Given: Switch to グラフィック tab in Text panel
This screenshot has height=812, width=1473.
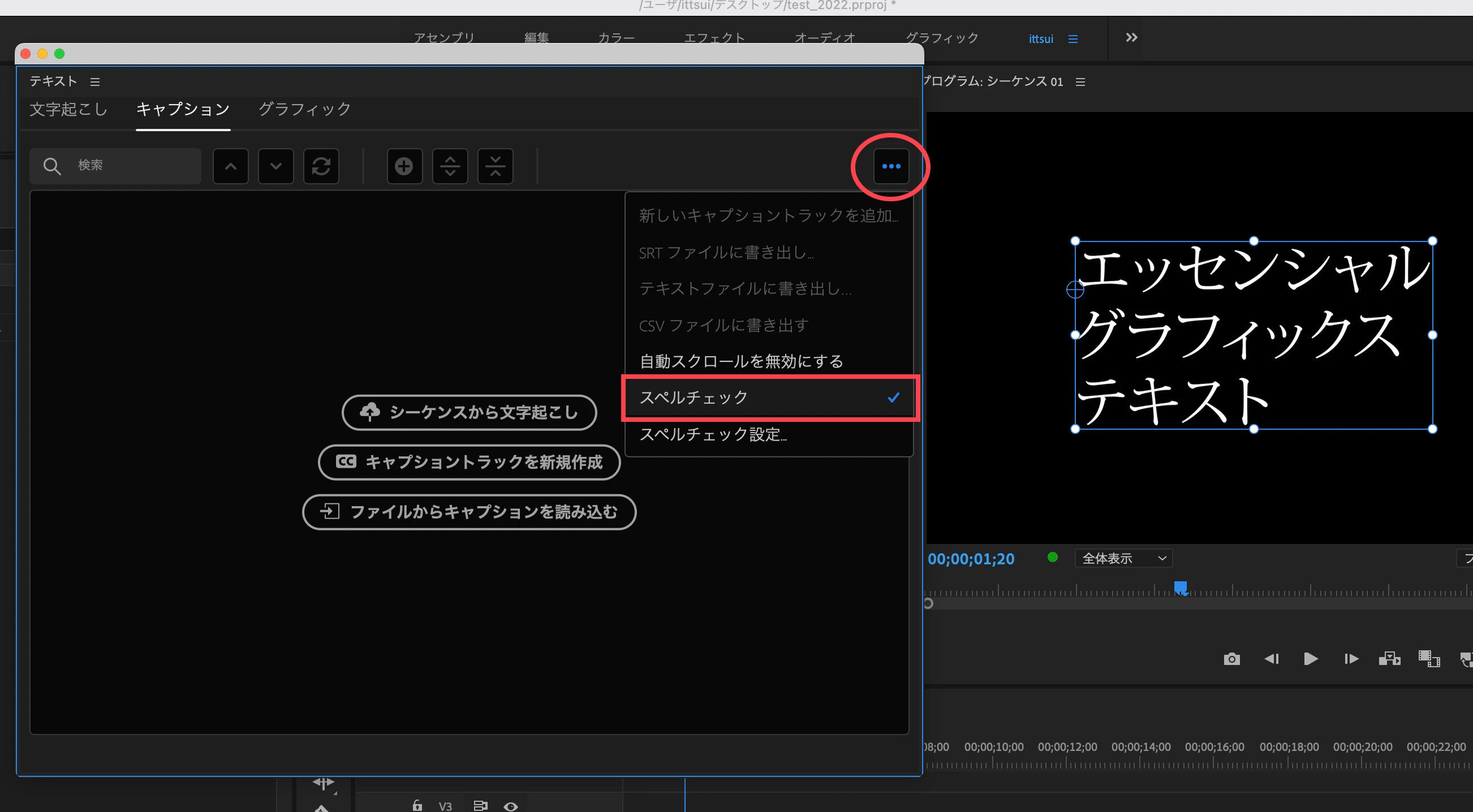Looking at the screenshot, I should point(305,109).
